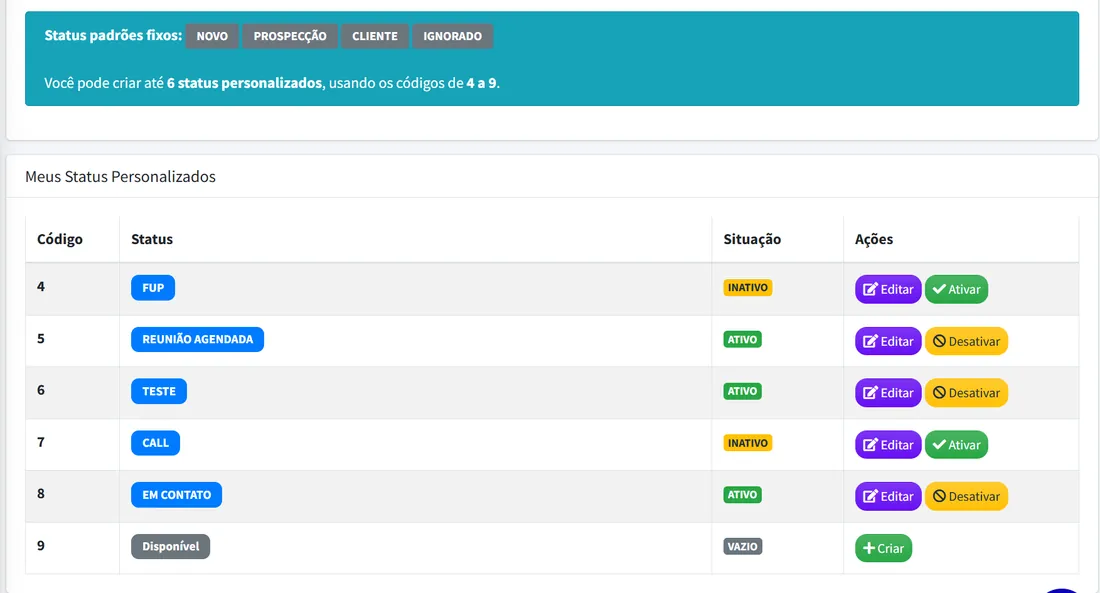Viewport: 1100px width, 593px height.
Task: Click the Meus Status Personalizados heading
Action: tap(120, 177)
